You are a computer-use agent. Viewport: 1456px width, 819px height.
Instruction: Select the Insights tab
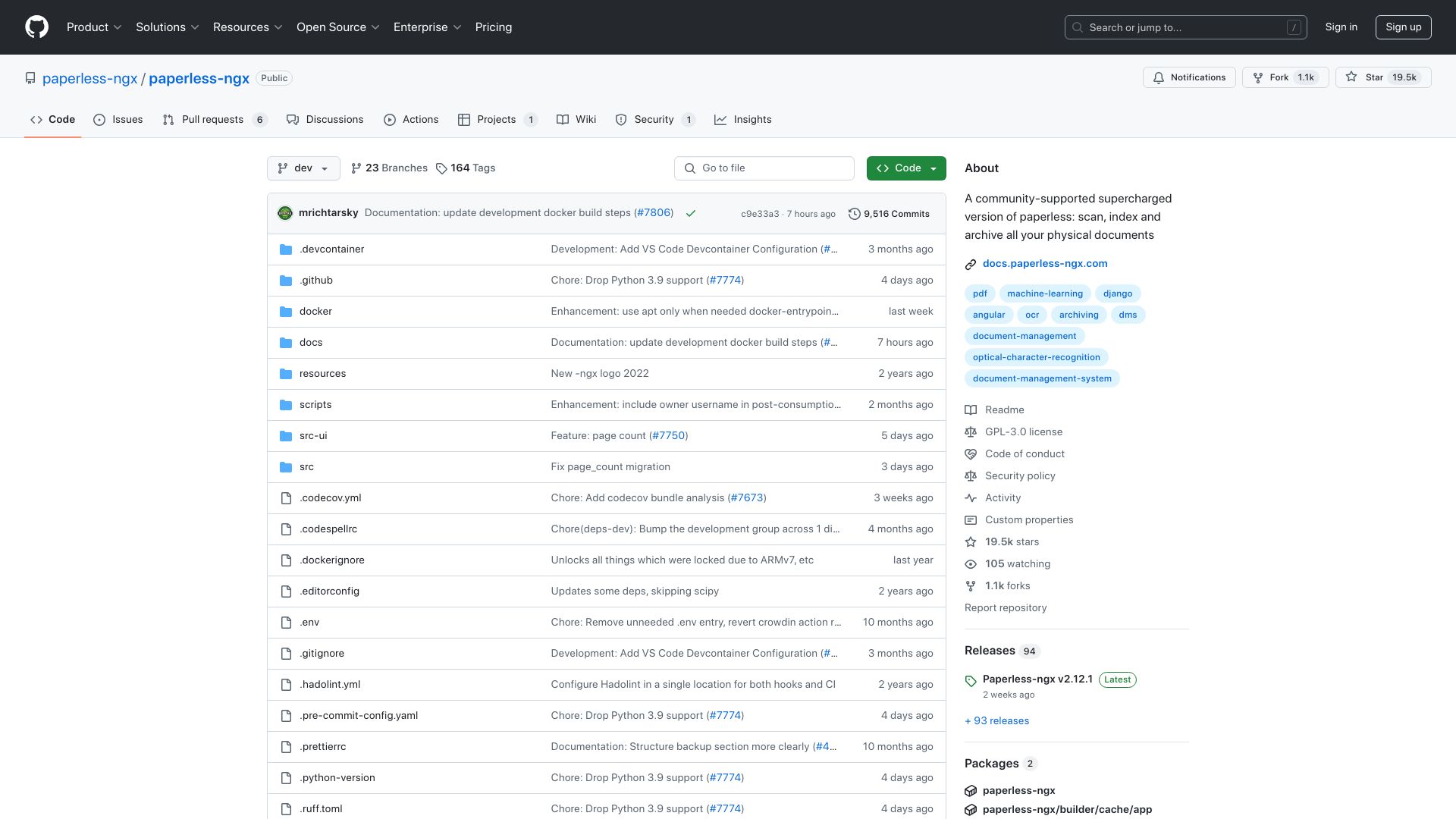click(x=743, y=120)
